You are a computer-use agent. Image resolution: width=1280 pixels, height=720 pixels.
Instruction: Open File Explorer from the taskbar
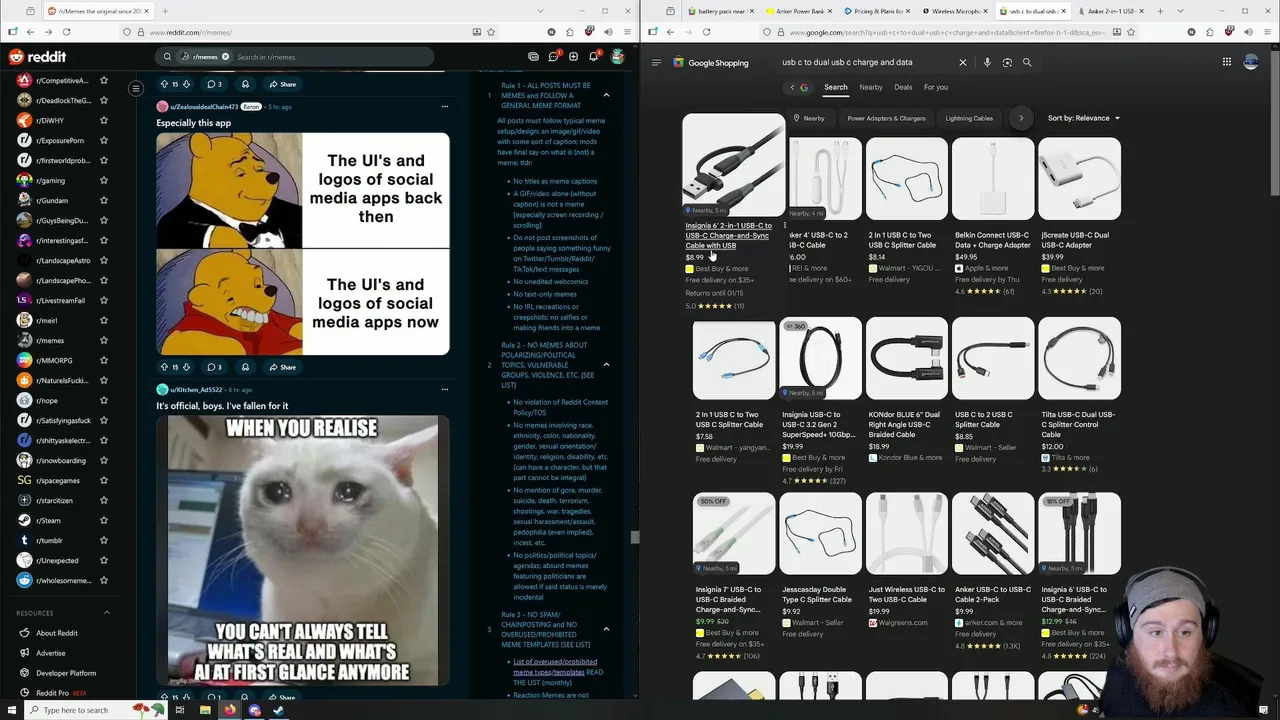(205, 710)
